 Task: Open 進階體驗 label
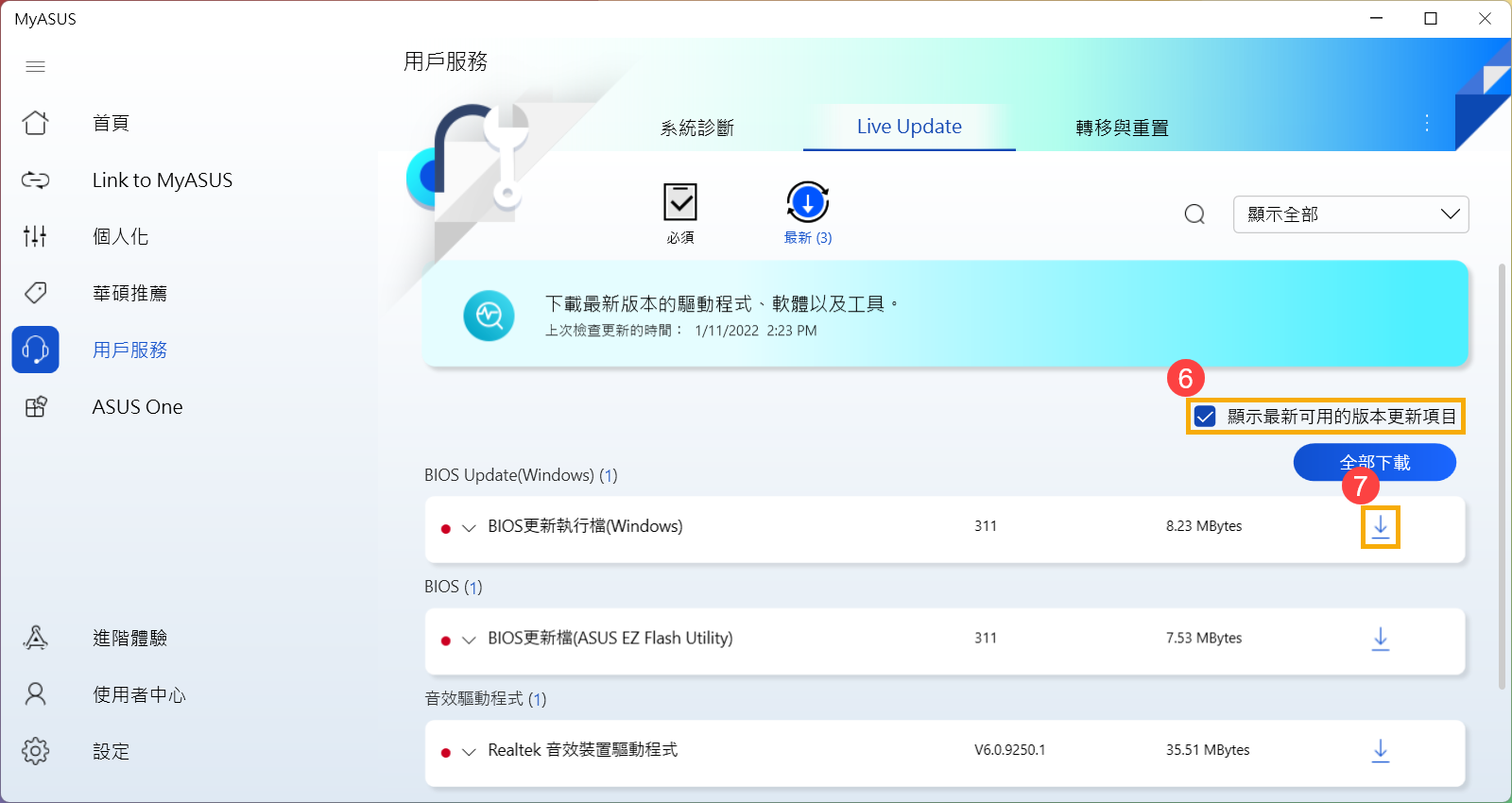pos(129,638)
